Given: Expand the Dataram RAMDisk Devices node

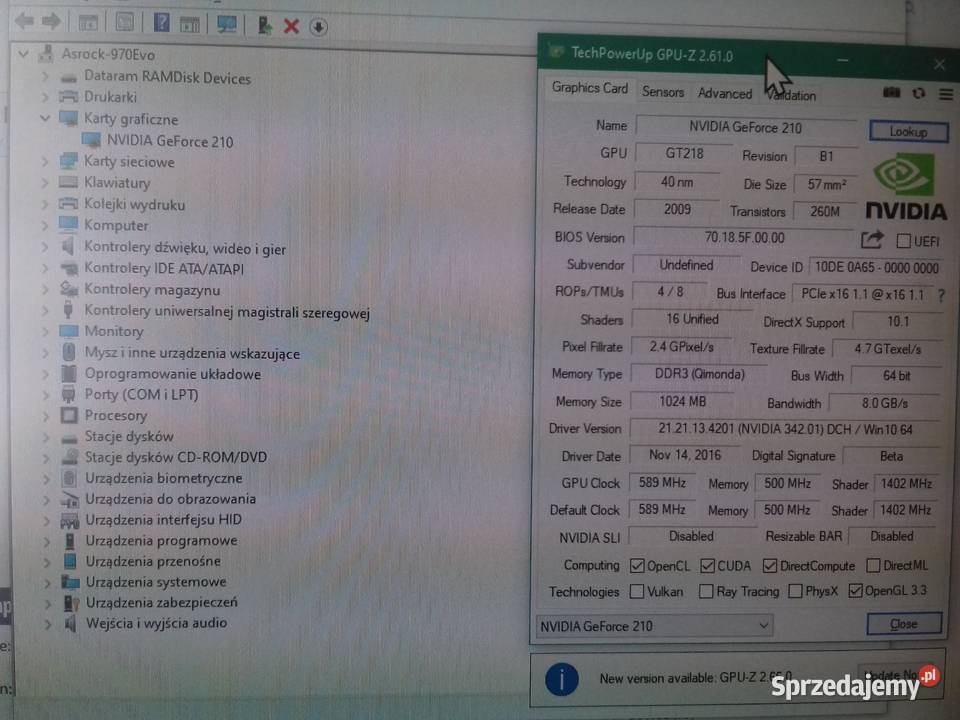Looking at the screenshot, I should (x=45, y=77).
